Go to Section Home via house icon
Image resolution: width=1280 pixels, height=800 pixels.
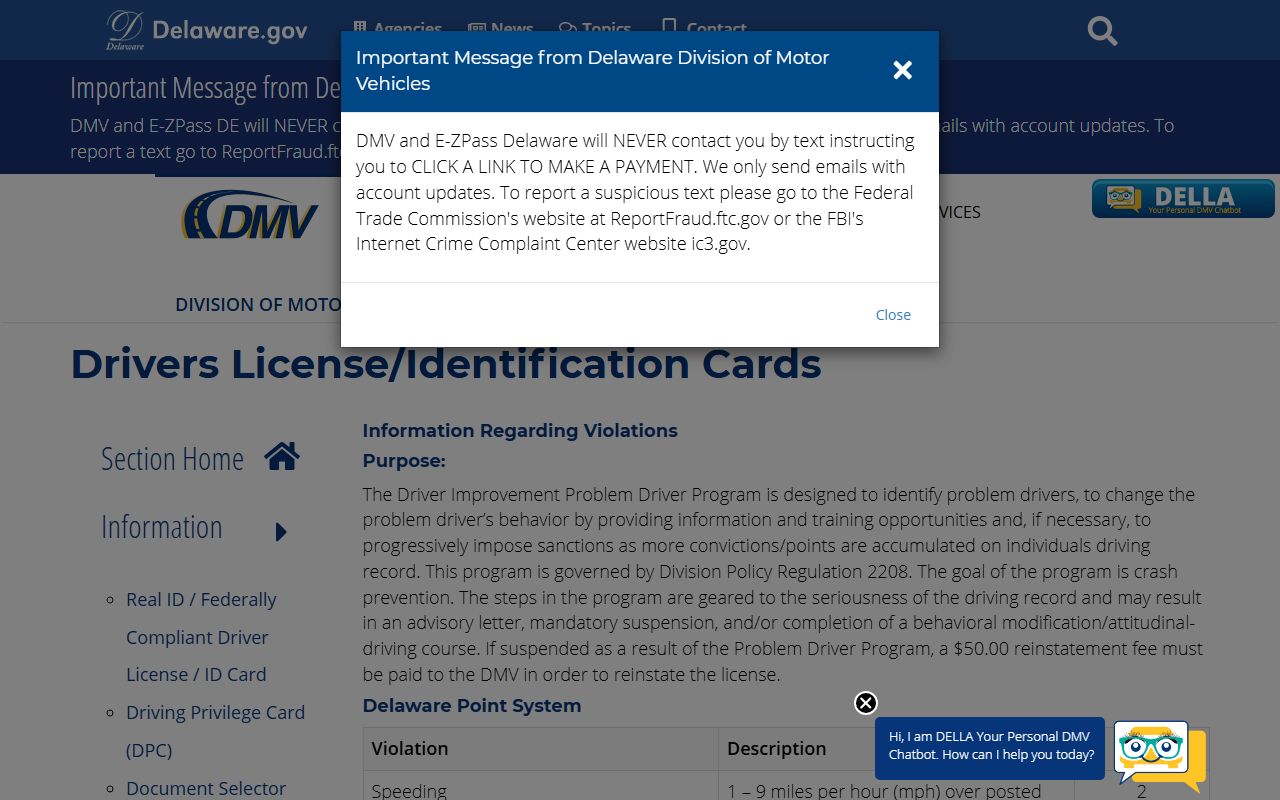click(282, 457)
